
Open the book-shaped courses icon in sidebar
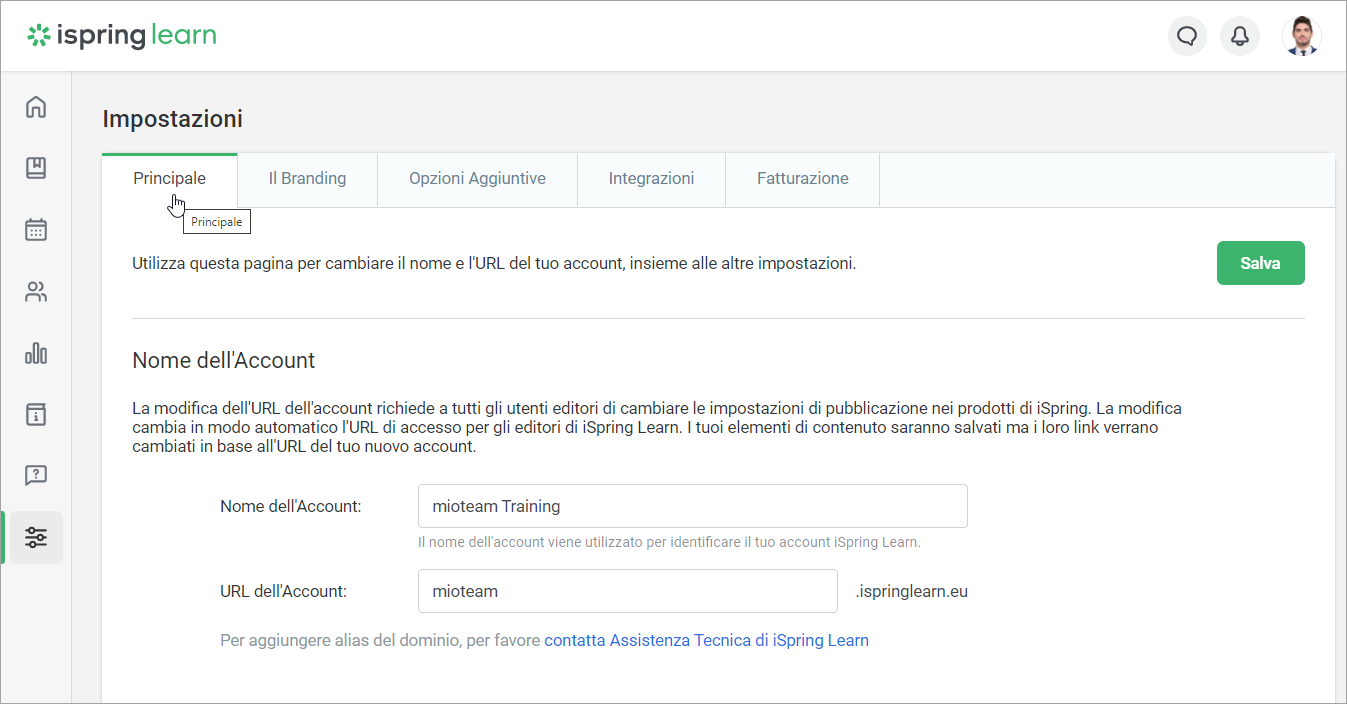tap(36, 168)
